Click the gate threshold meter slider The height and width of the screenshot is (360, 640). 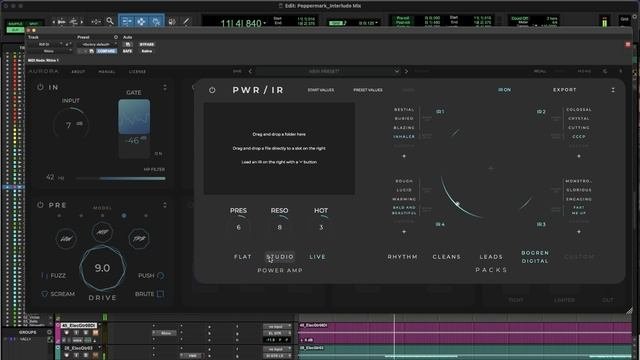click(x=134, y=128)
